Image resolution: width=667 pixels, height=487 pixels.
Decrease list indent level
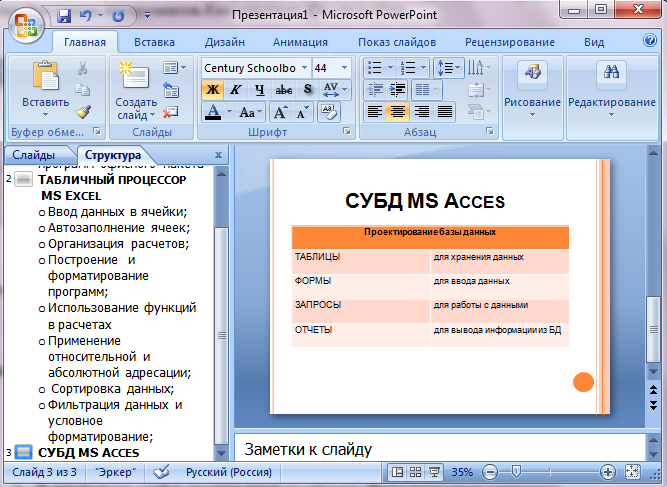pyautogui.click(x=375, y=90)
